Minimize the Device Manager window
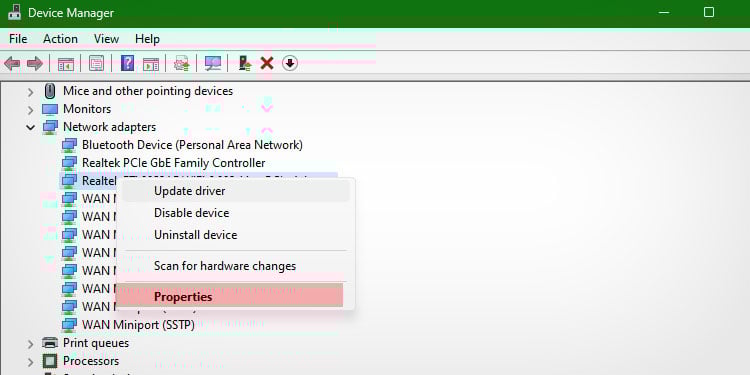Viewport: 750px width, 375px height. [x=664, y=12]
